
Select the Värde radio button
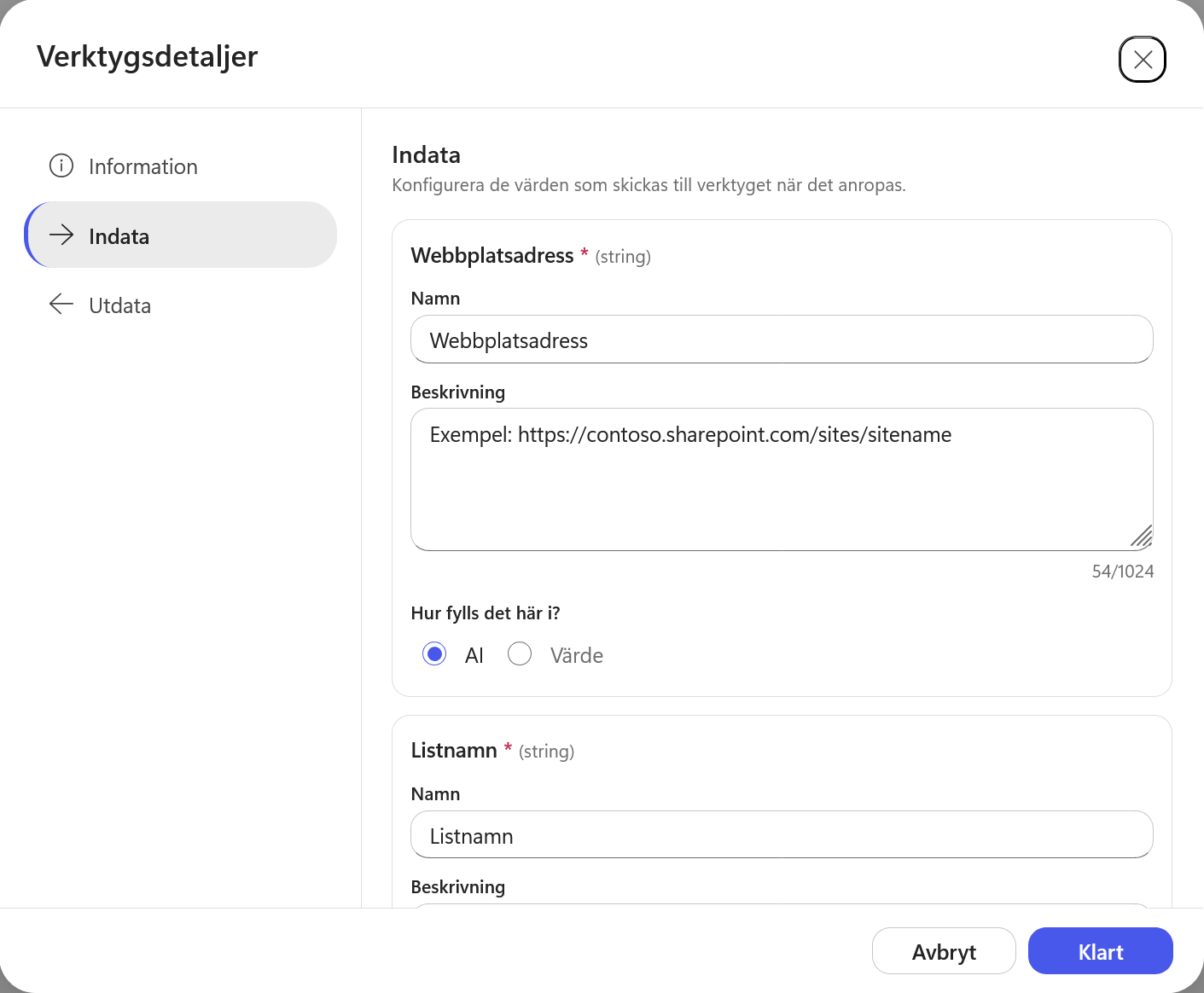(520, 654)
